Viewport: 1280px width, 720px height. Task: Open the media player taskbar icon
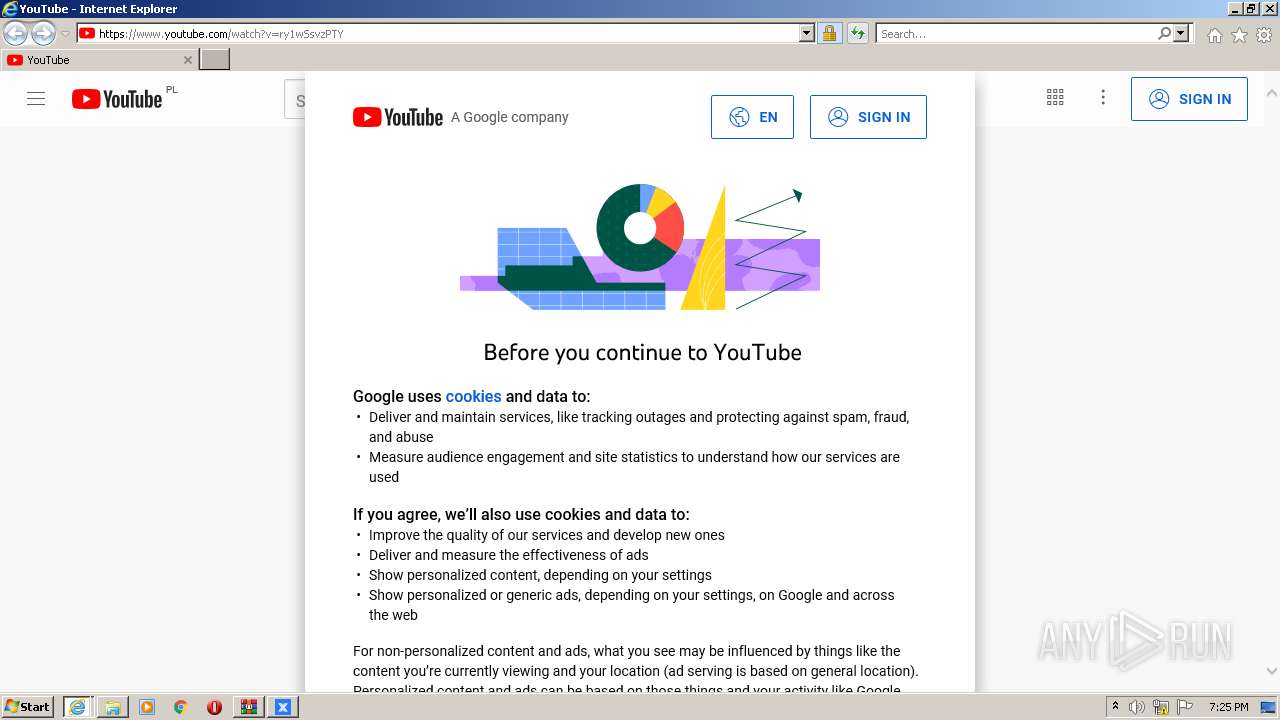pyautogui.click(x=147, y=707)
